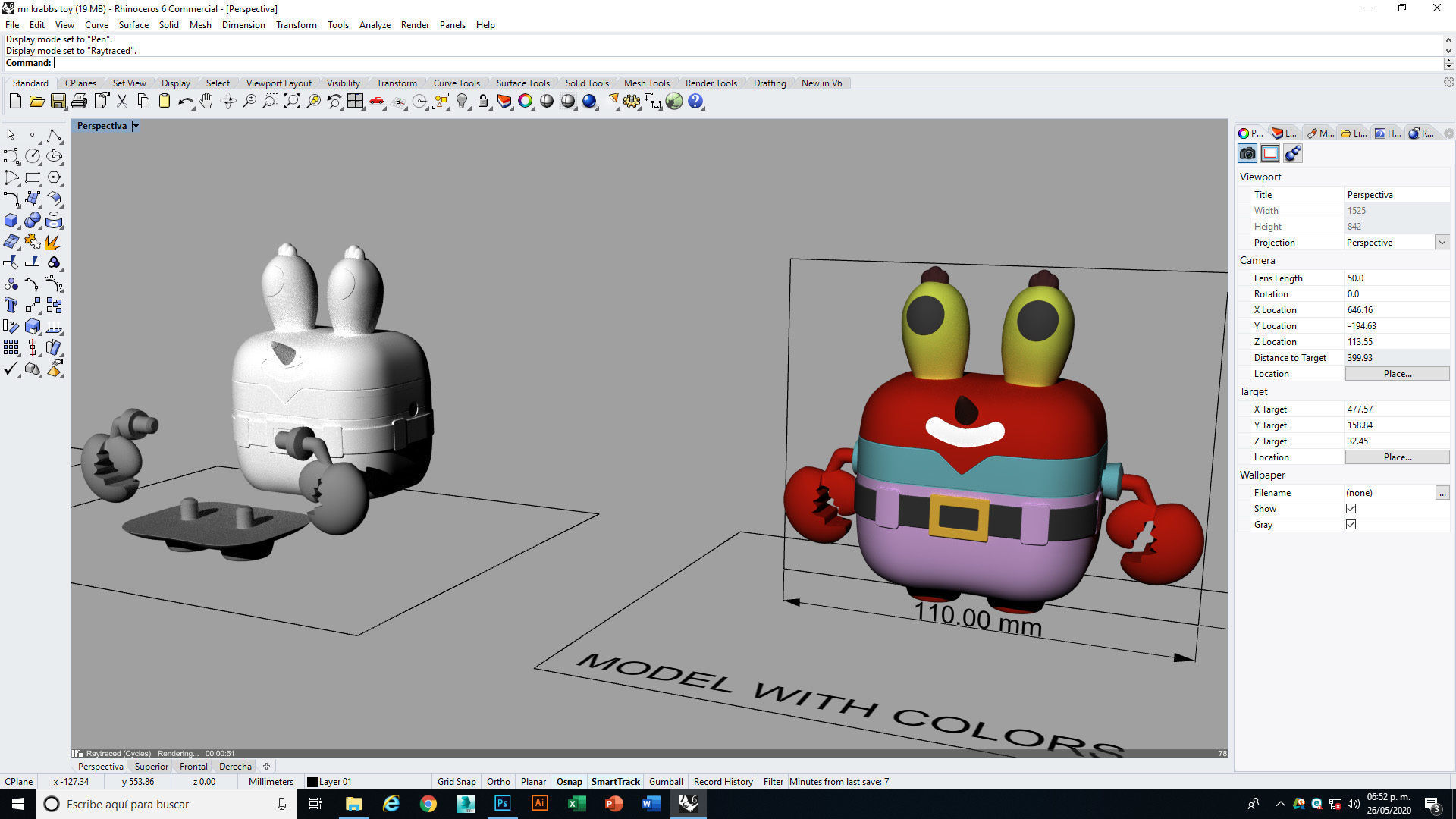The height and width of the screenshot is (819, 1456).
Task: Open Options with the gear icon
Action: (632, 101)
